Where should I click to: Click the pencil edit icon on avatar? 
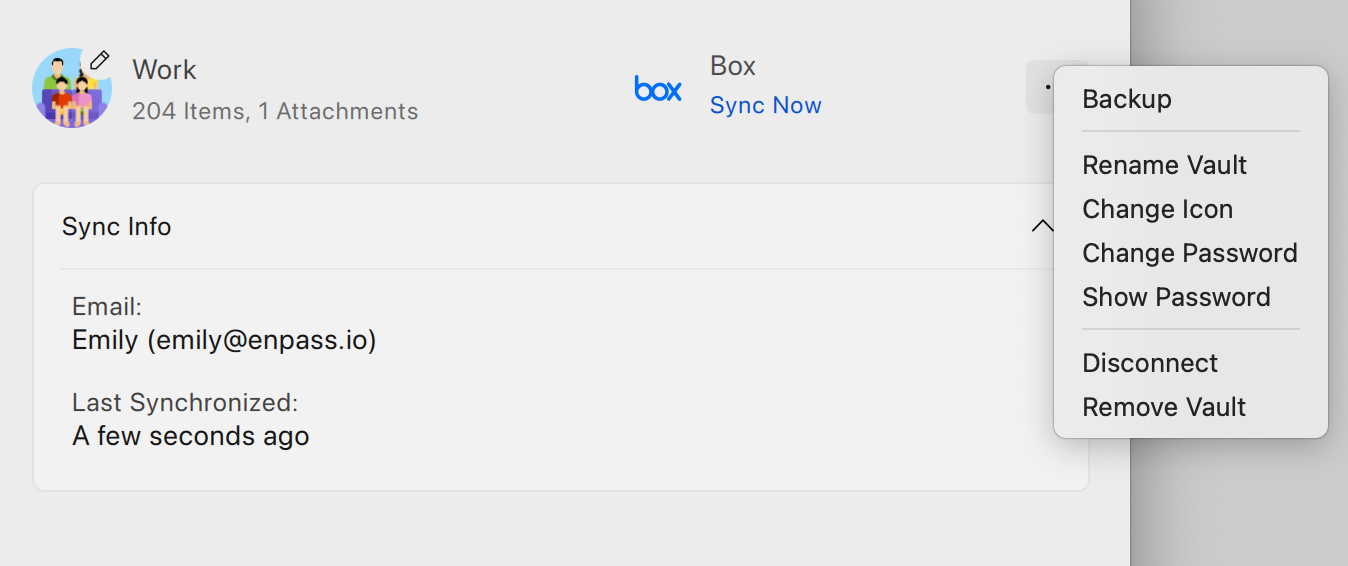tap(99, 61)
